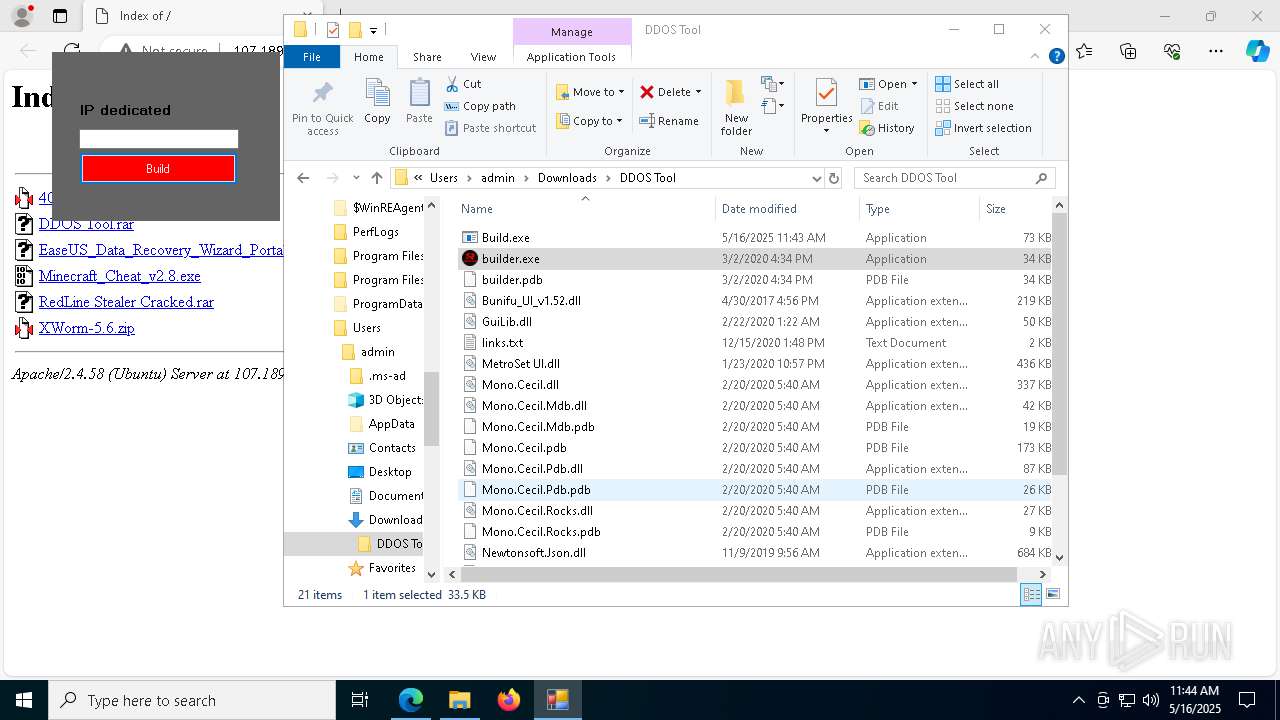Viewport: 1280px width, 720px height.
Task: Switch to large icons view layout
Action: 1052,594
